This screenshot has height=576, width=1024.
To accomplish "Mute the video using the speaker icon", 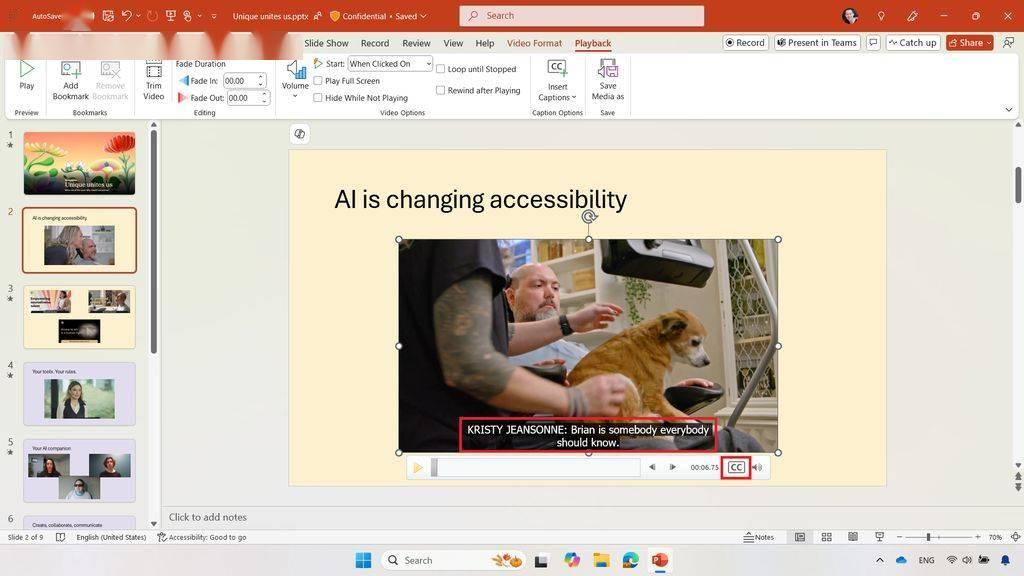I will pos(758,467).
